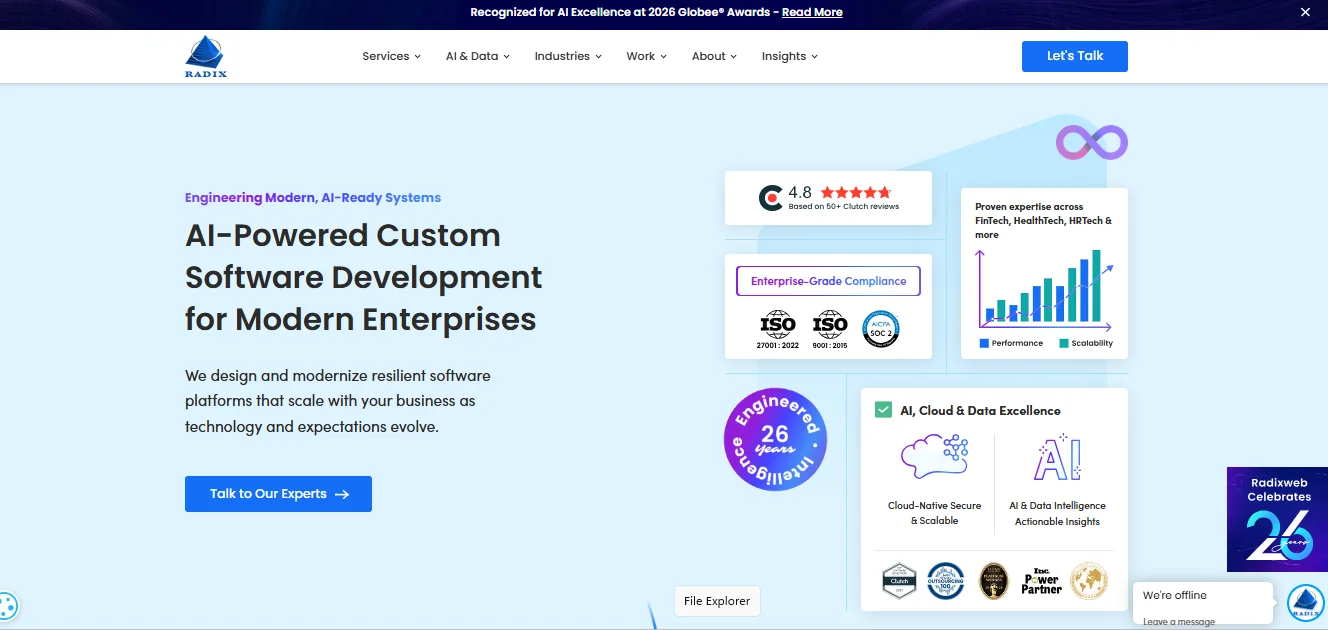Open the Services menu
The image size is (1328, 630).
[391, 56]
